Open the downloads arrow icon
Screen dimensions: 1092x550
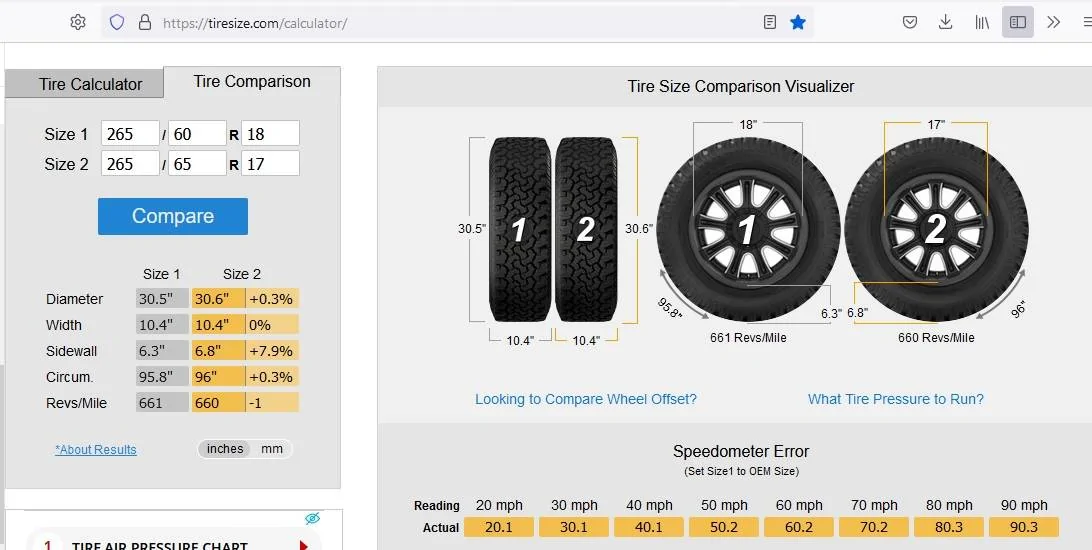click(x=945, y=22)
